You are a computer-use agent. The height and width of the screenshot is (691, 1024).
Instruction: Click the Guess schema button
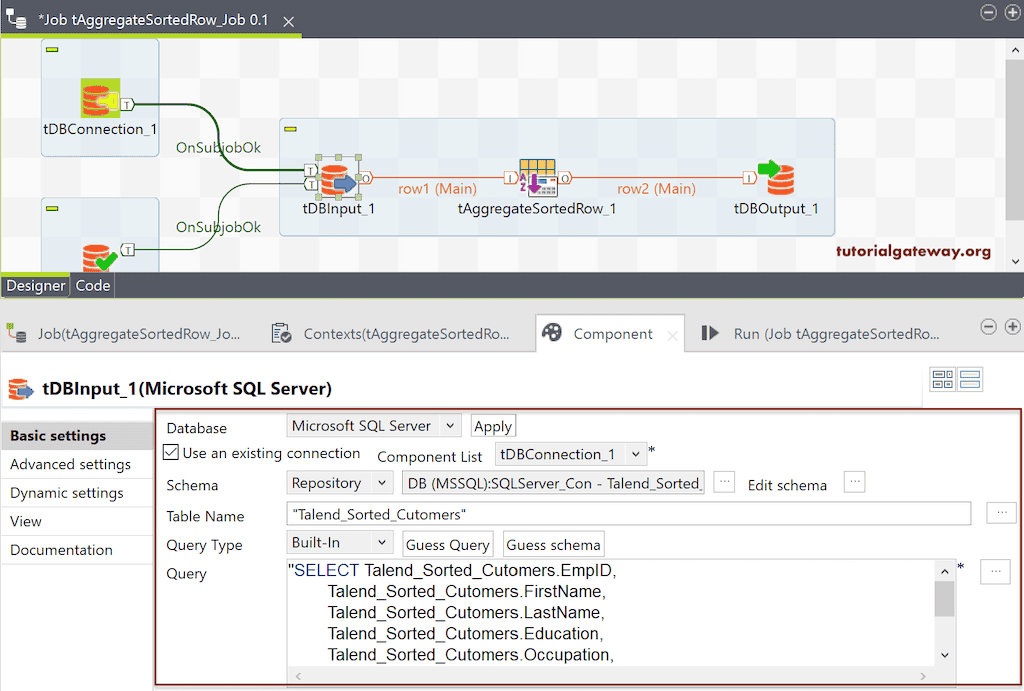pos(553,545)
